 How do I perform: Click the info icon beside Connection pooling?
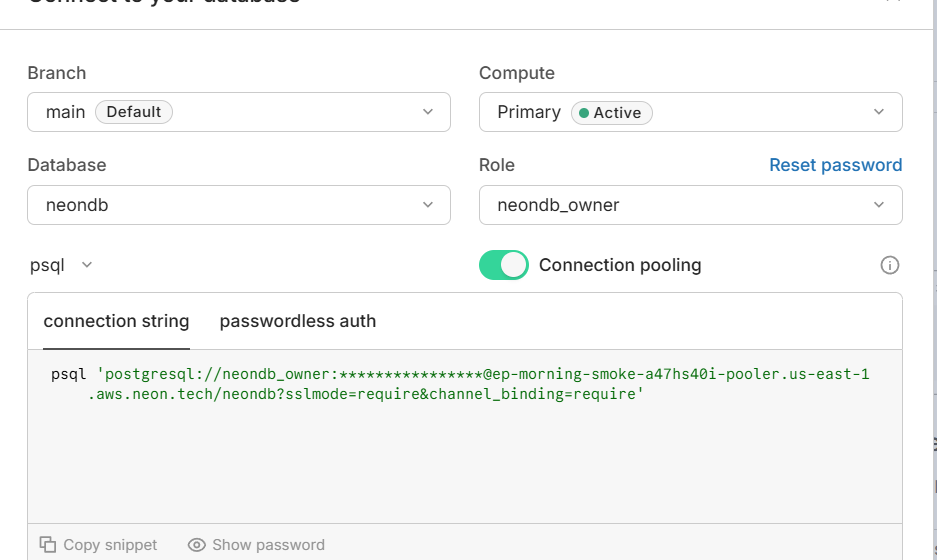pyautogui.click(x=889, y=265)
